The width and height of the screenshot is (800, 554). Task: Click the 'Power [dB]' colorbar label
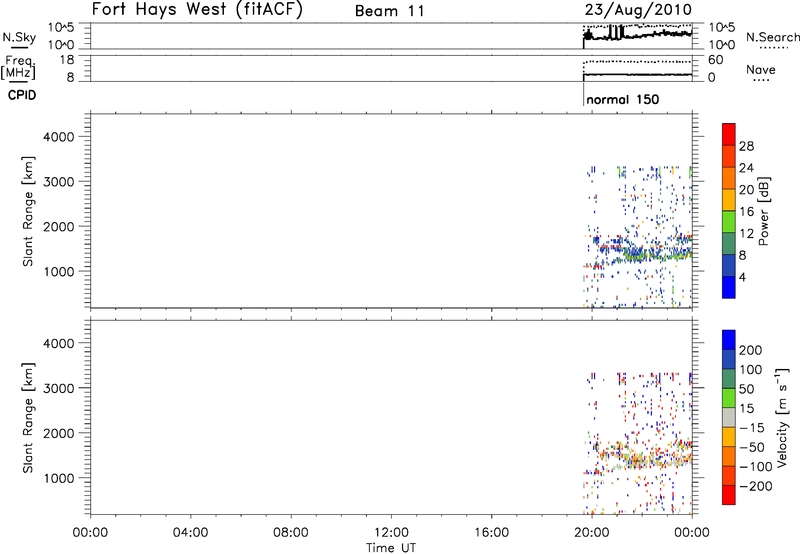764,211
